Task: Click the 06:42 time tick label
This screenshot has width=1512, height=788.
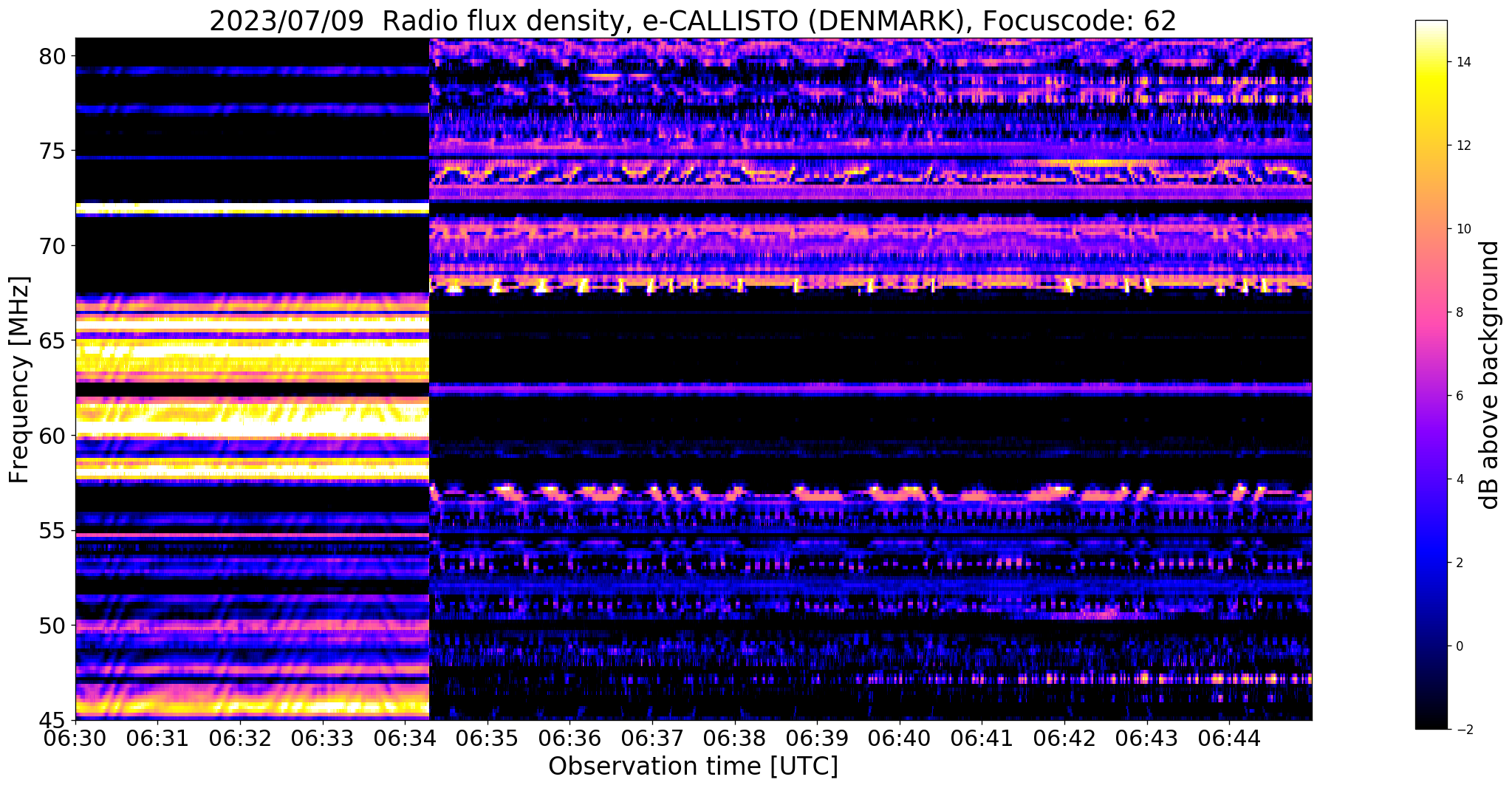Action: [1064, 737]
